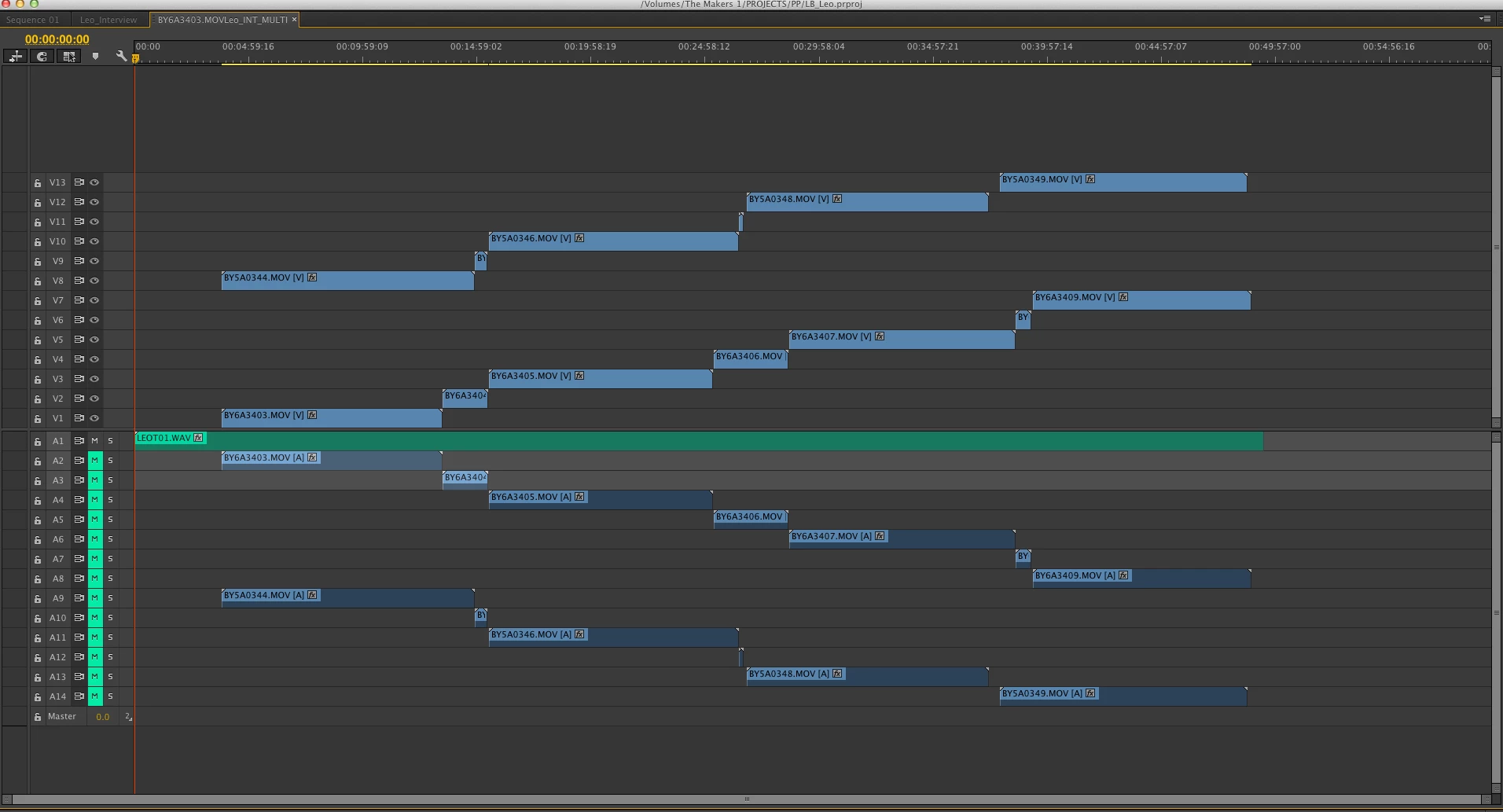
Task: Add a marker with the marker icon
Action: [x=95, y=56]
